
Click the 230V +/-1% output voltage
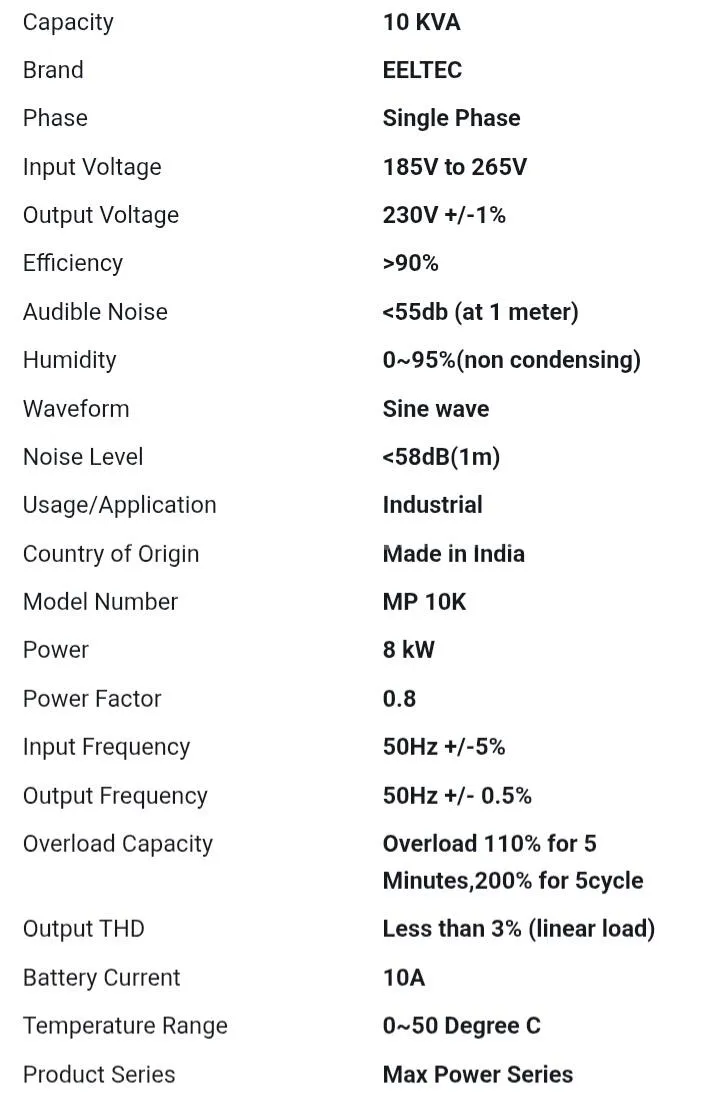click(x=443, y=215)
